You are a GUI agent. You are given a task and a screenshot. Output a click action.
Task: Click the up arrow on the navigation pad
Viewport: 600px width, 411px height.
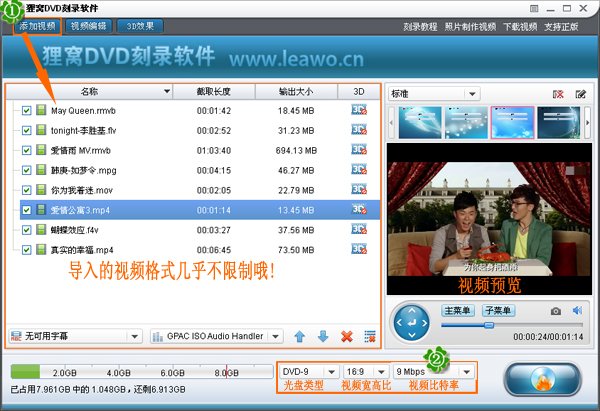(x=412, y=311)
